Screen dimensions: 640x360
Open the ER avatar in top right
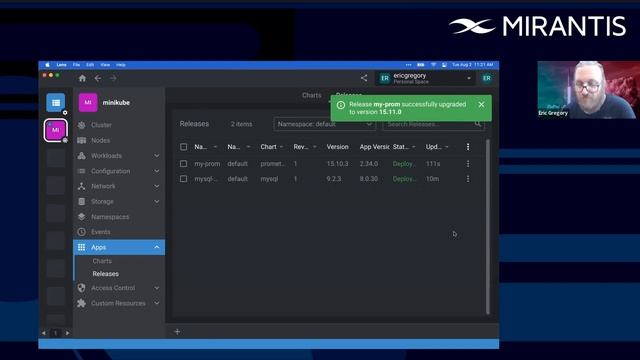487,78
